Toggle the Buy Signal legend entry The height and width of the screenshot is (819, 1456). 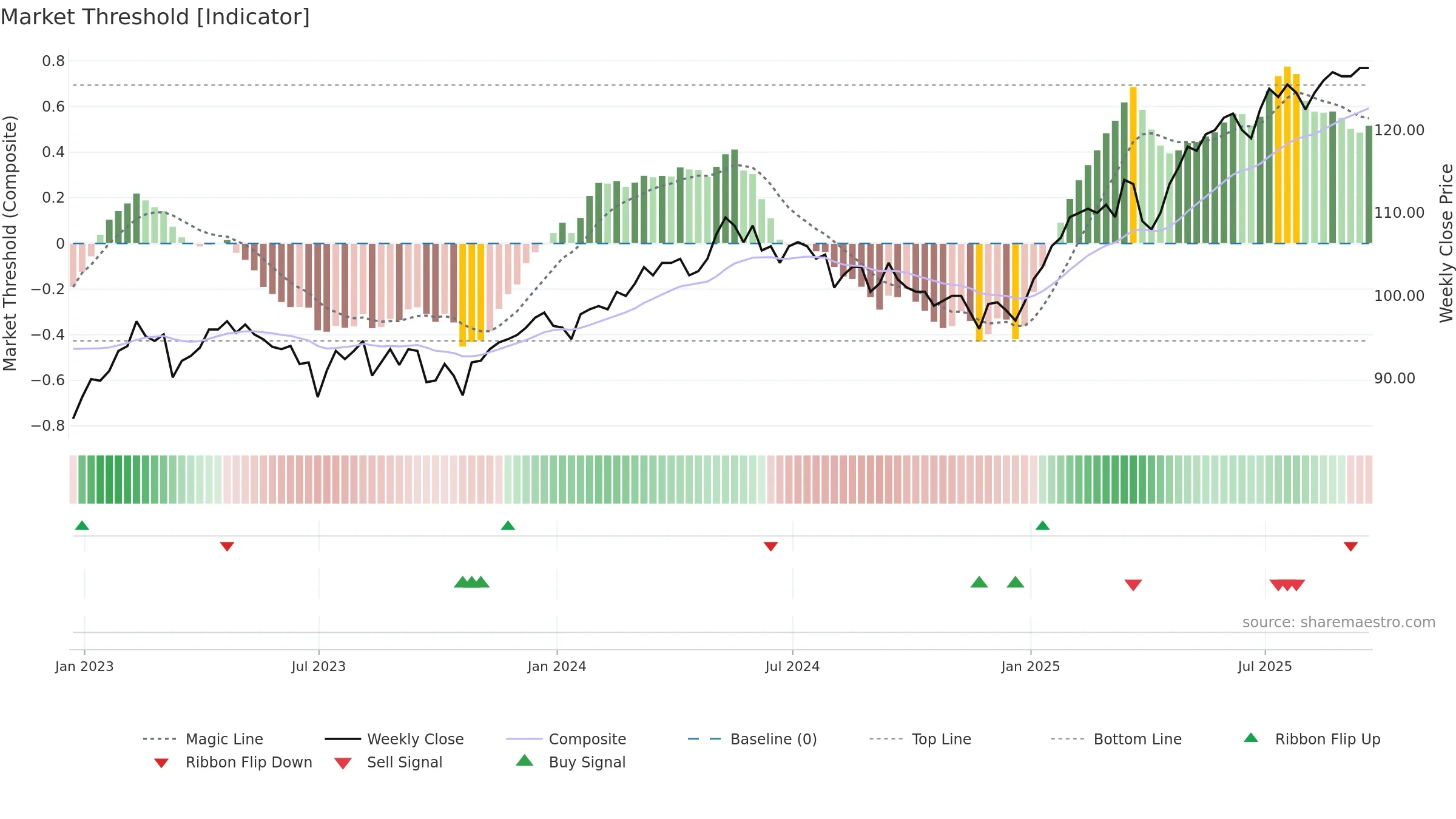(570, 762)
